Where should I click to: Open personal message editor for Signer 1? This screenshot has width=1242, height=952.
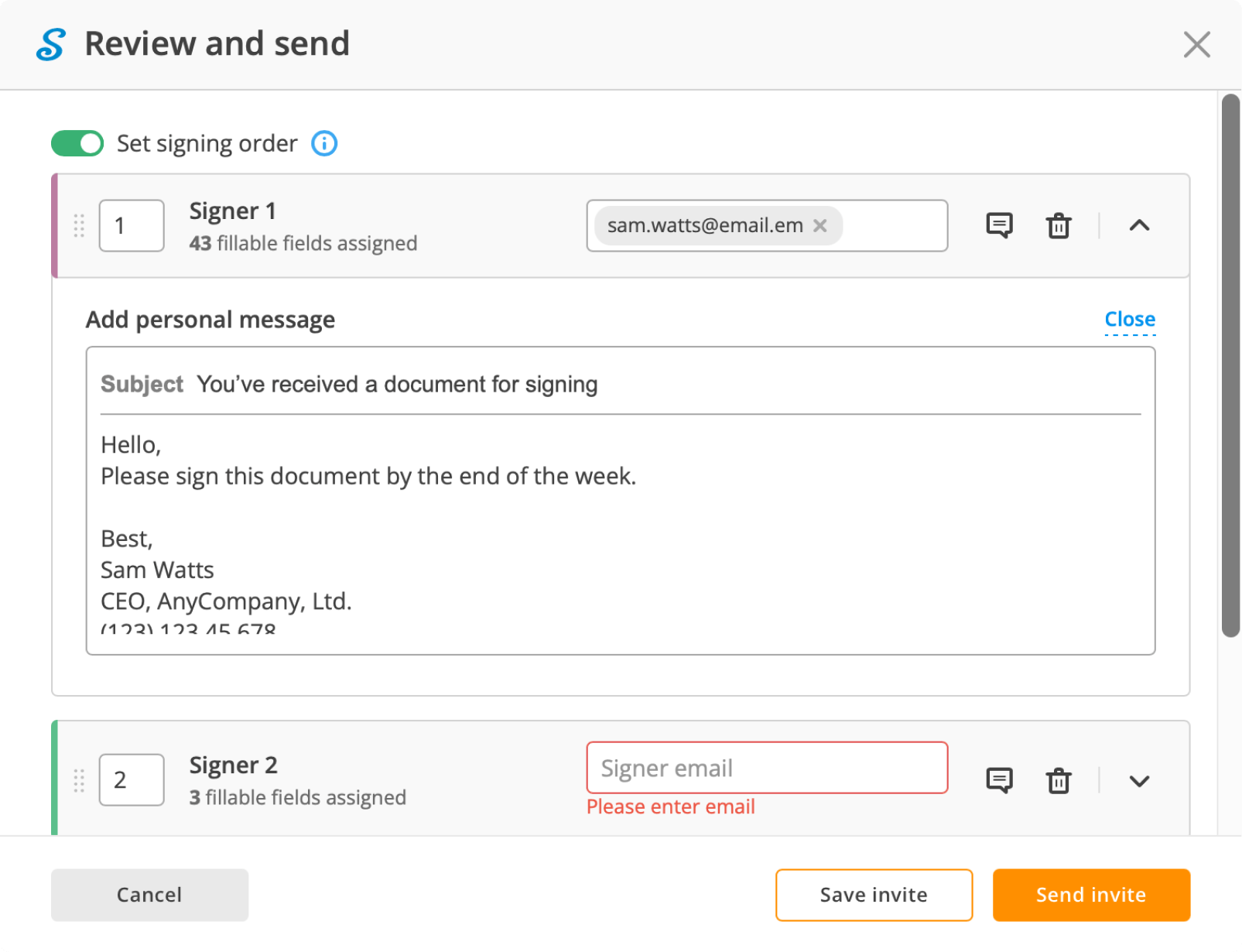pyautogui.click(x=999, y=225)
